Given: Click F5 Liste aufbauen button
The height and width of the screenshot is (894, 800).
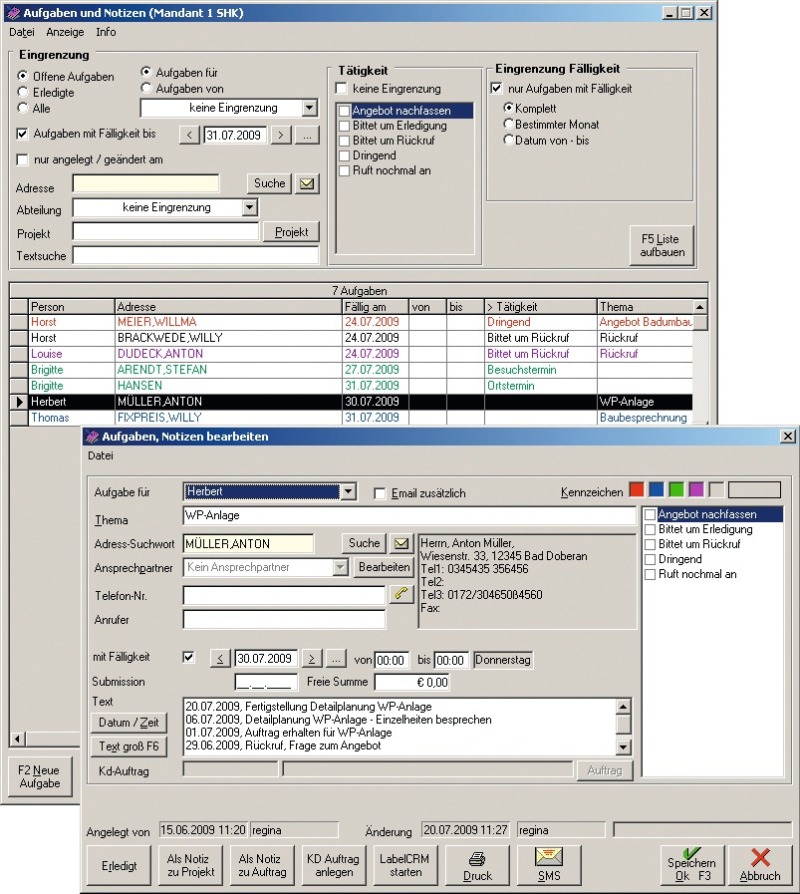Looking at the screenshot, I should 662,245.
